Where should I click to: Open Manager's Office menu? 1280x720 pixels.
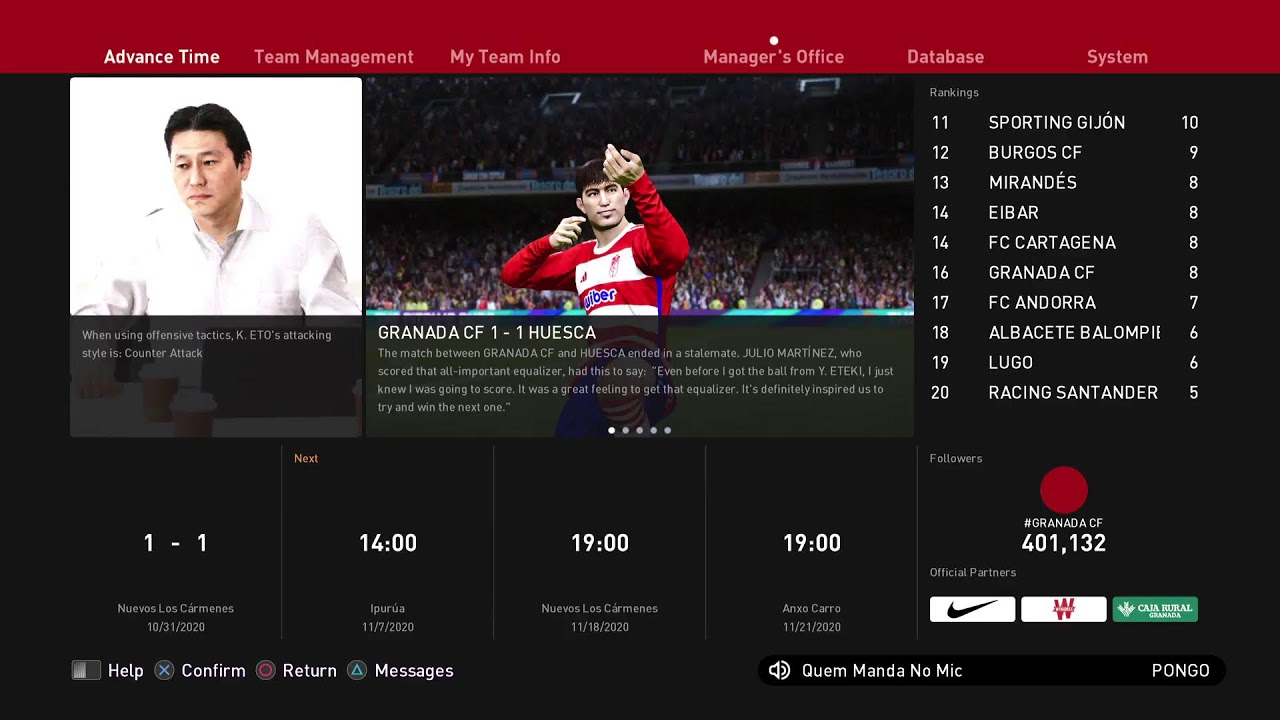tap(773, 57)
